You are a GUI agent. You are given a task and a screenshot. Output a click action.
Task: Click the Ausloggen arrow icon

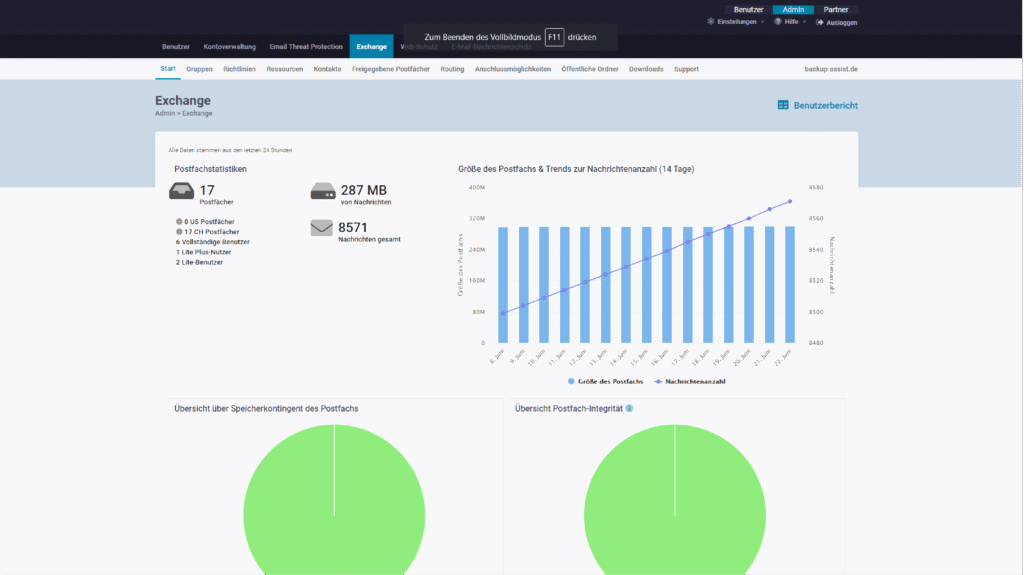(820, 22)
